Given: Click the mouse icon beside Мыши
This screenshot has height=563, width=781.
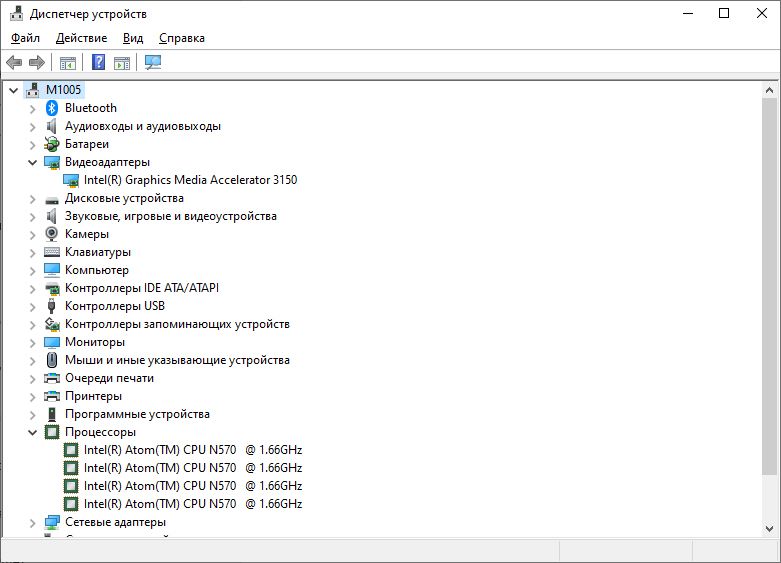Looking at the screenshot, I should click(x=52, y=360).
